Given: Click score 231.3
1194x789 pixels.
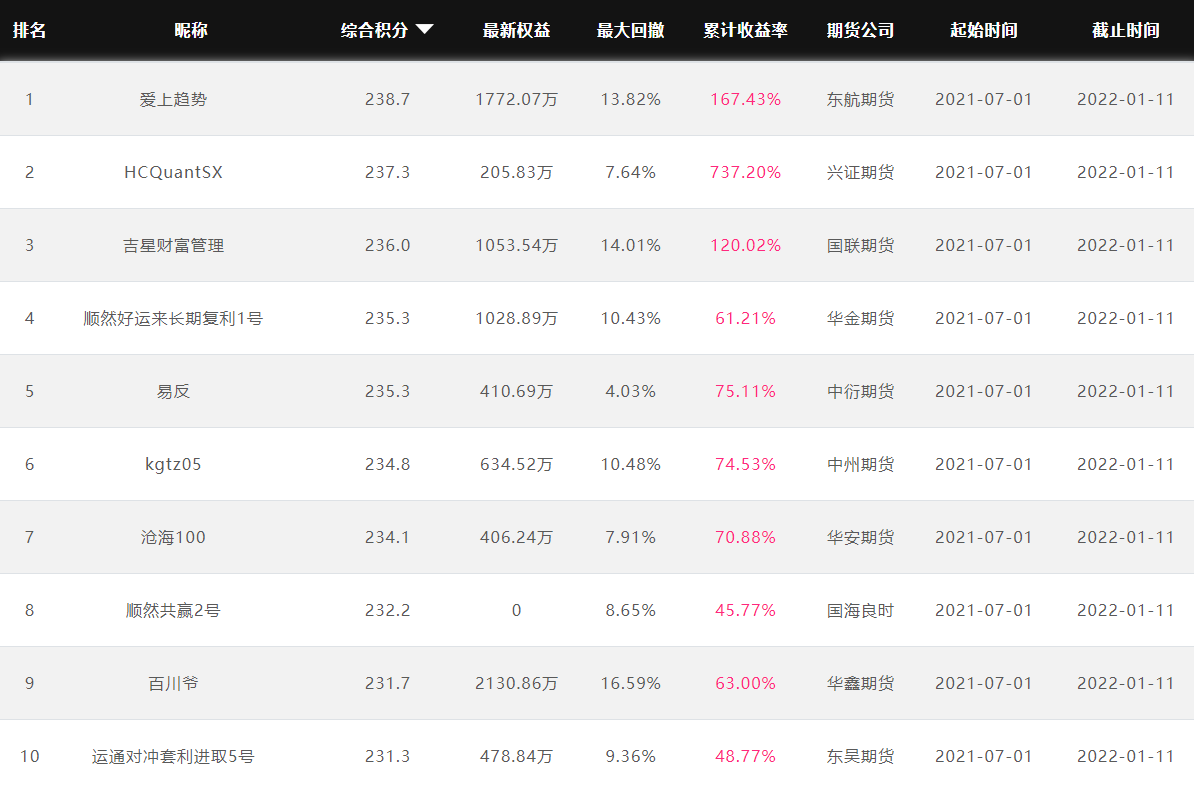Looking at the screenshot, I should tap(388, 757).
